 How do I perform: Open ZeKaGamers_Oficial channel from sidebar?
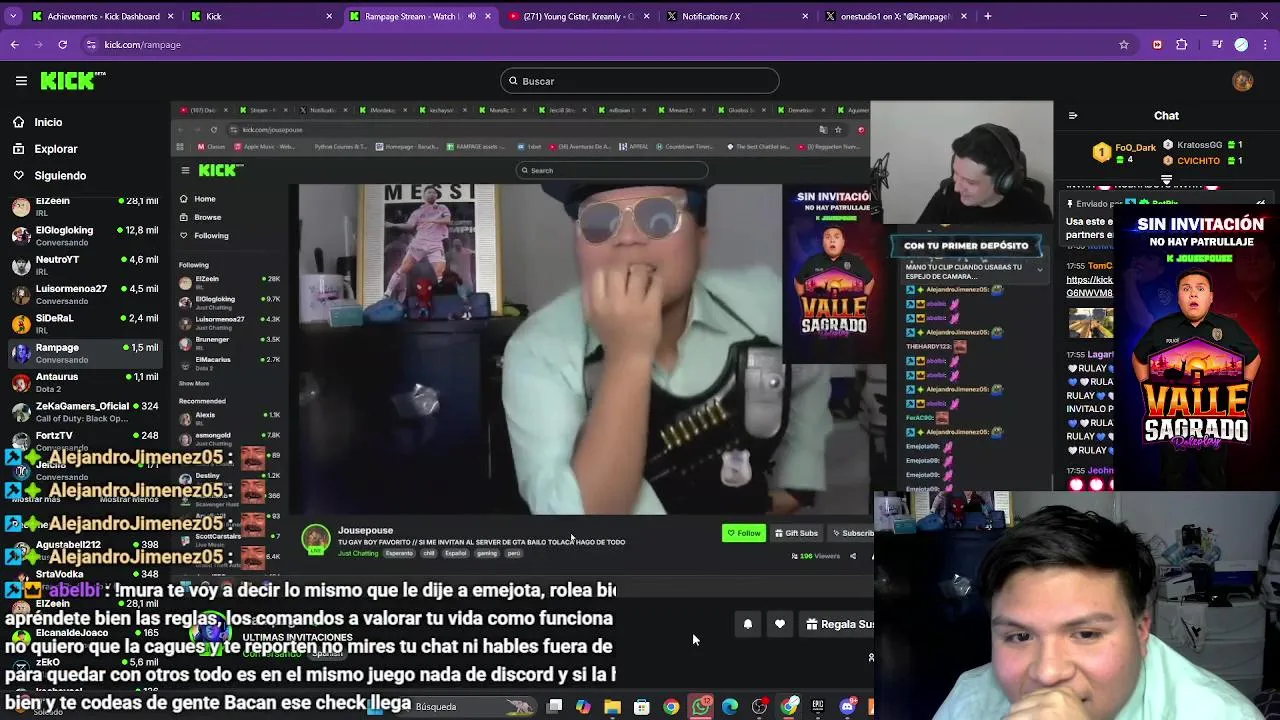(x=85, y=411)
